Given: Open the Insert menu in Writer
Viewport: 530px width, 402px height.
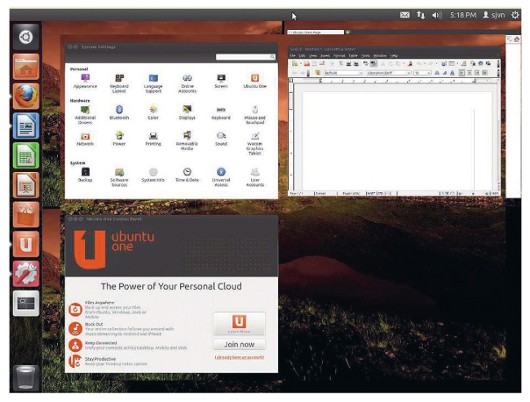Looking at the screenshot, I should pos(325,56).
